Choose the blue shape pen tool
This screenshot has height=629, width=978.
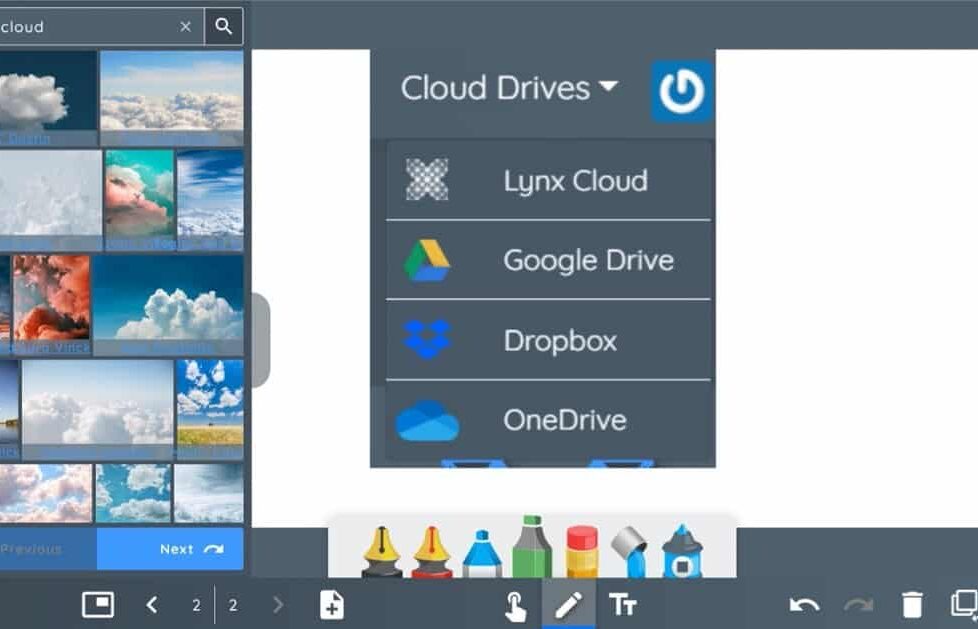coord(682,552)
